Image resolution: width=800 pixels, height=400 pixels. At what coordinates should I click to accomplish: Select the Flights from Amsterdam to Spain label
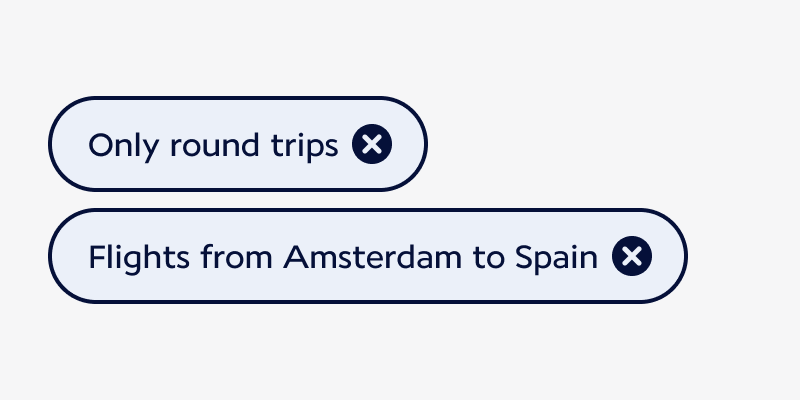click(x=343, y=258)
